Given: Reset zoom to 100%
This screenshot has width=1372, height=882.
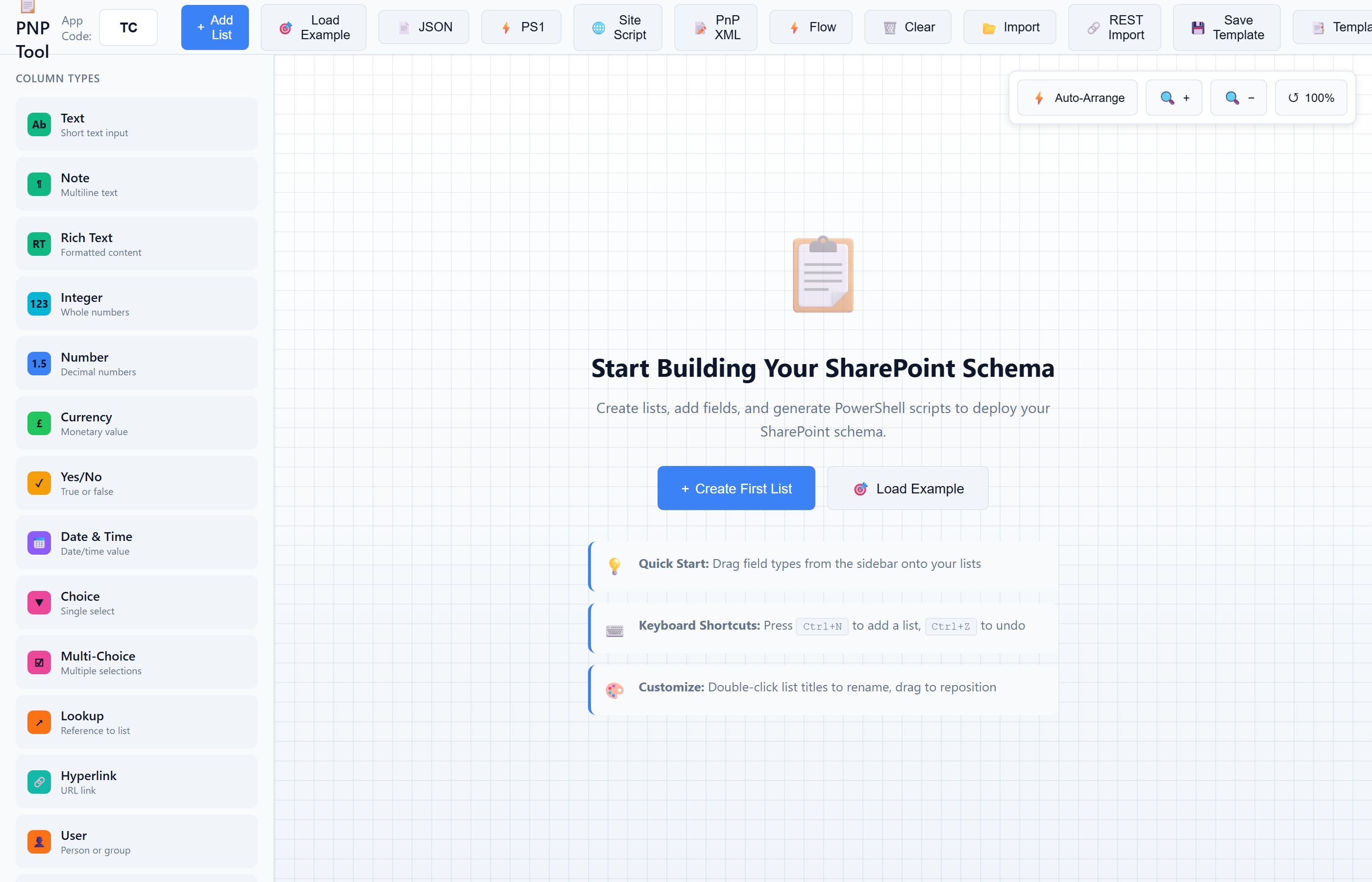Looking at the screenshot, I should (1311, 98).
